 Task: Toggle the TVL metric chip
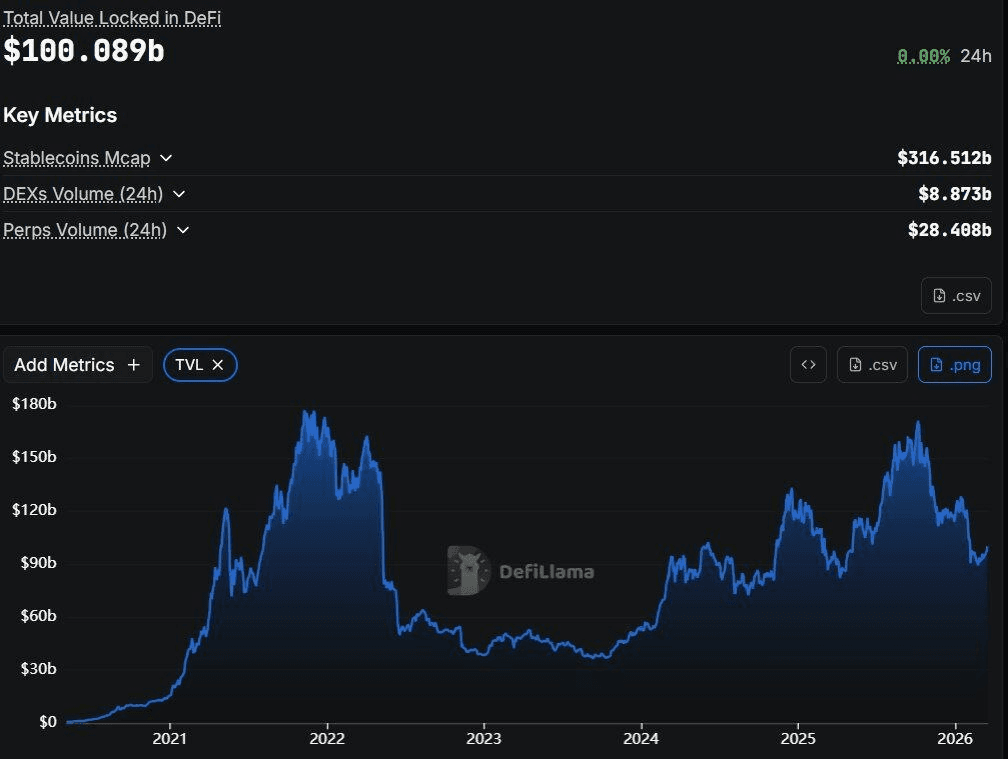click(189, 365)
